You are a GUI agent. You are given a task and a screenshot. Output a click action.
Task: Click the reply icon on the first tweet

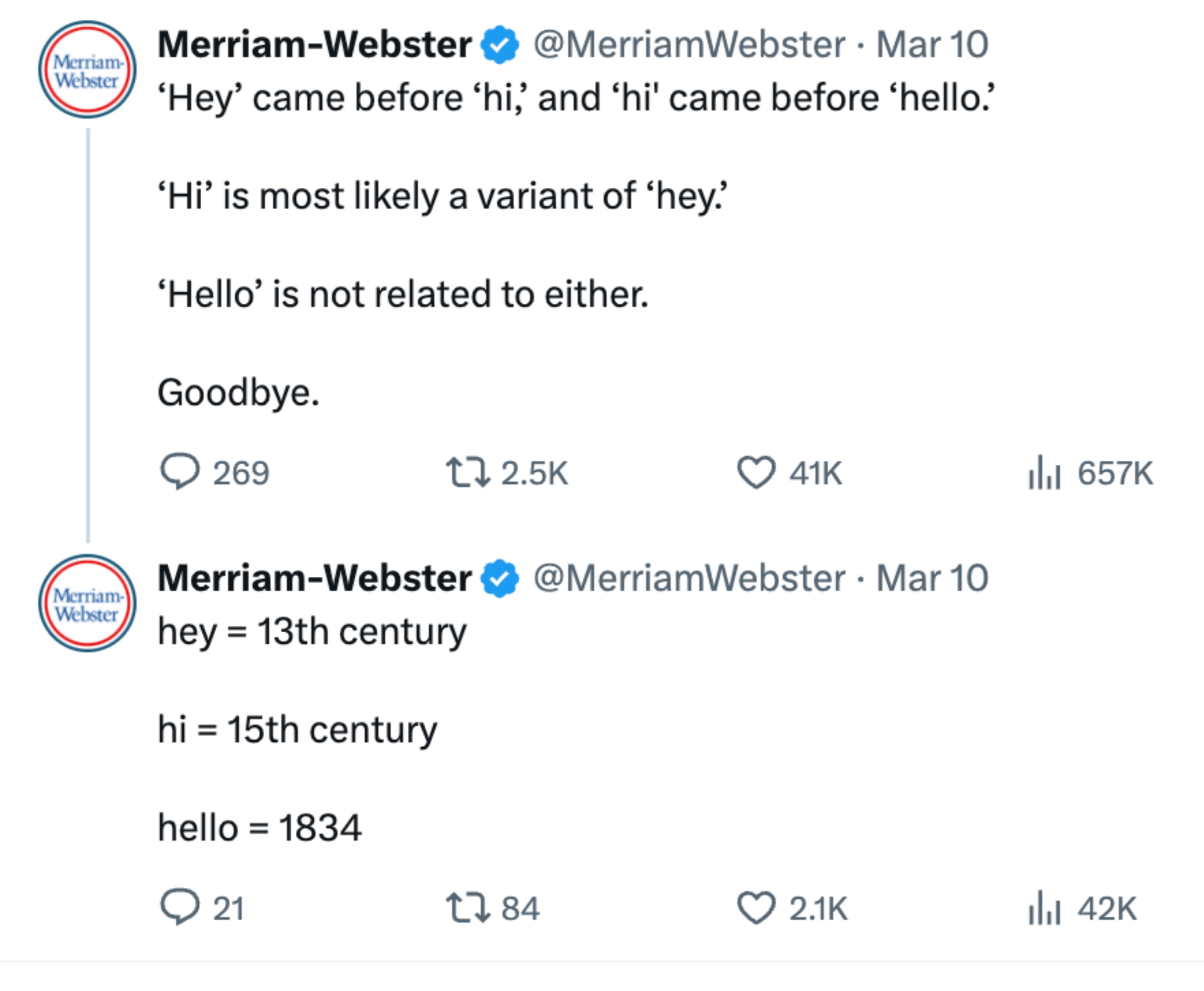click(180, 472)
